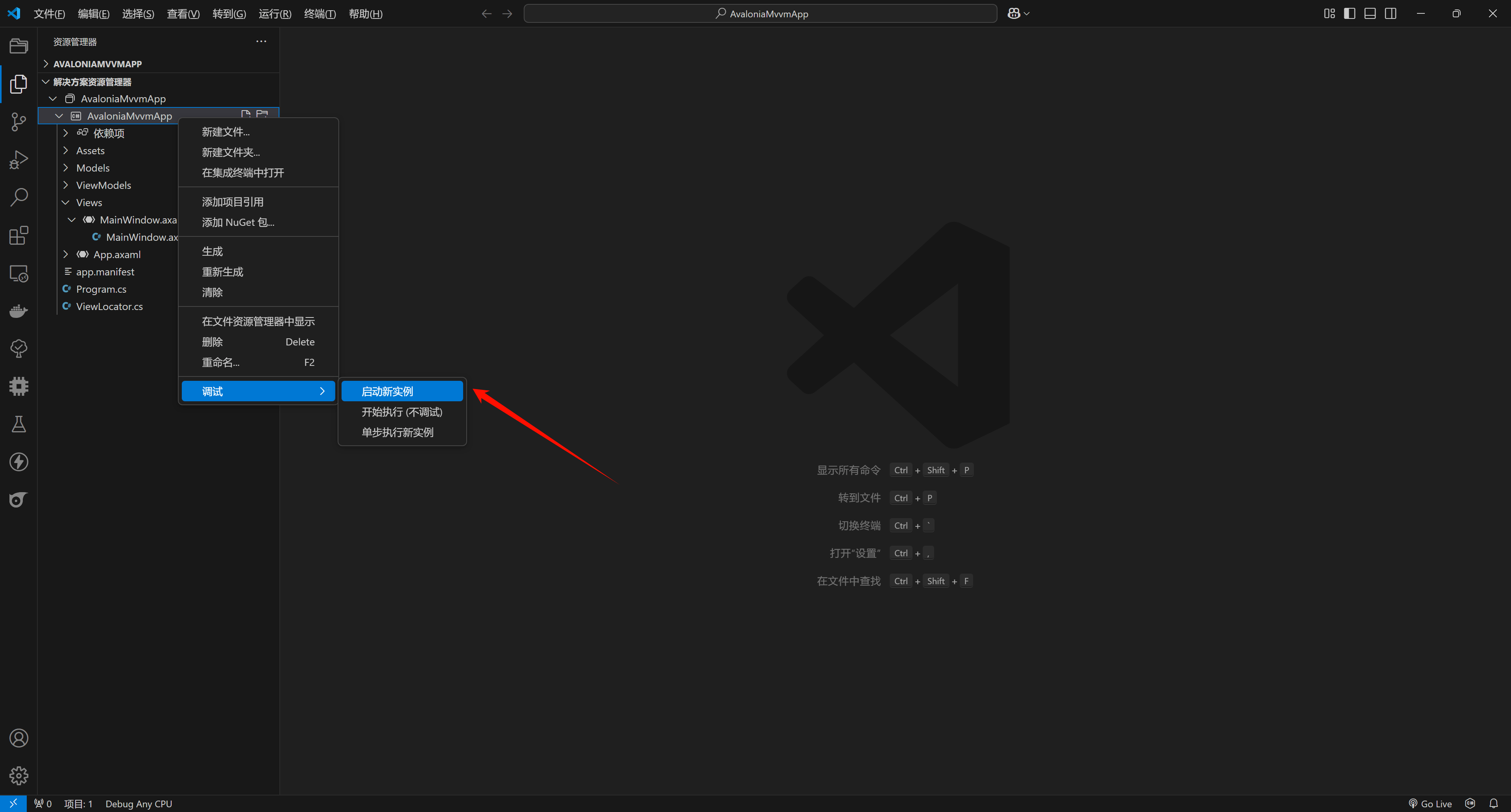This screenshot has height=812, width=1511.
Task: Click new folder icon on project row
Action: coord(262,115)
